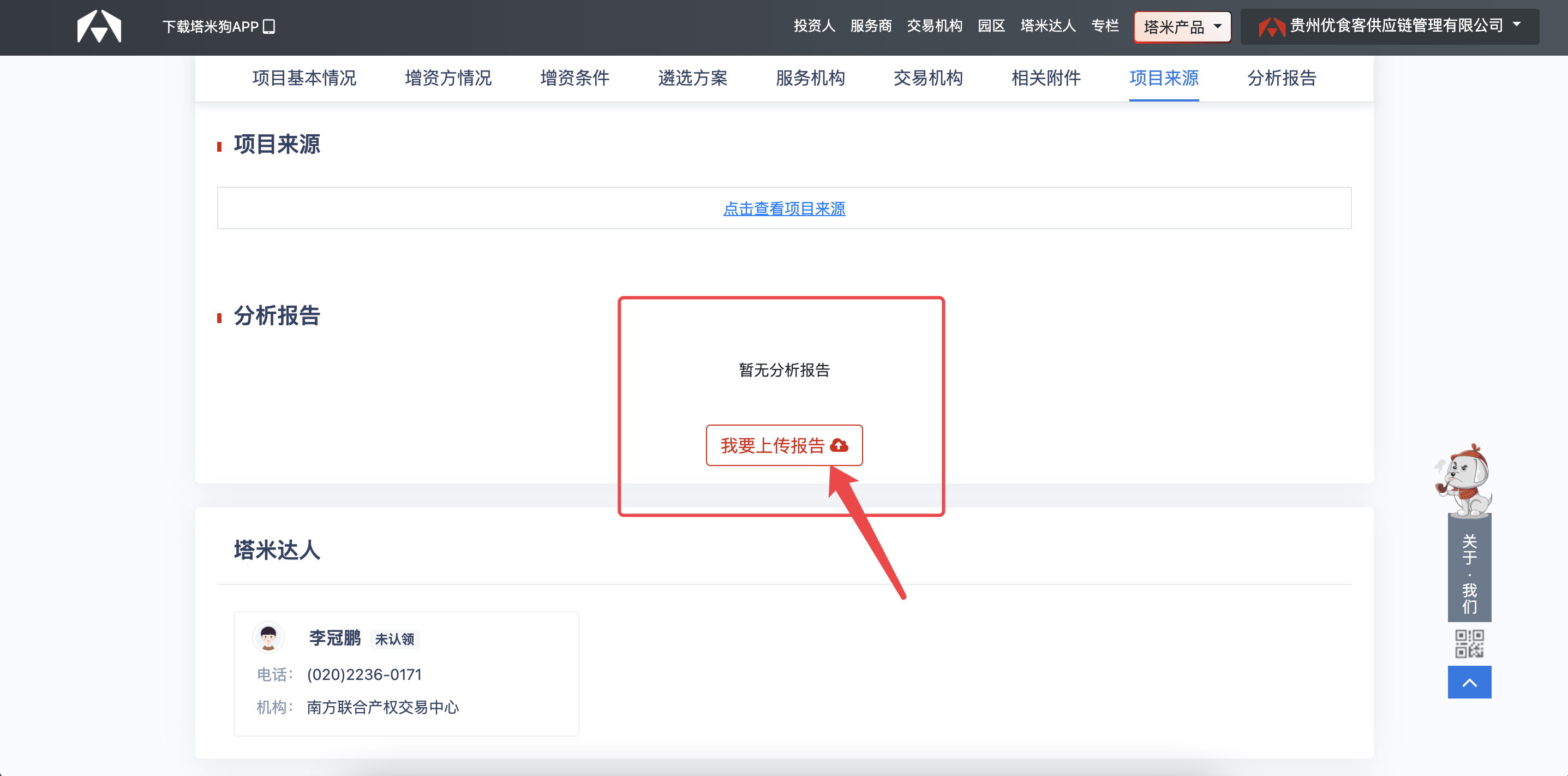
Task: Open 交易机构 in the top header menu
Action: [935, 26]
